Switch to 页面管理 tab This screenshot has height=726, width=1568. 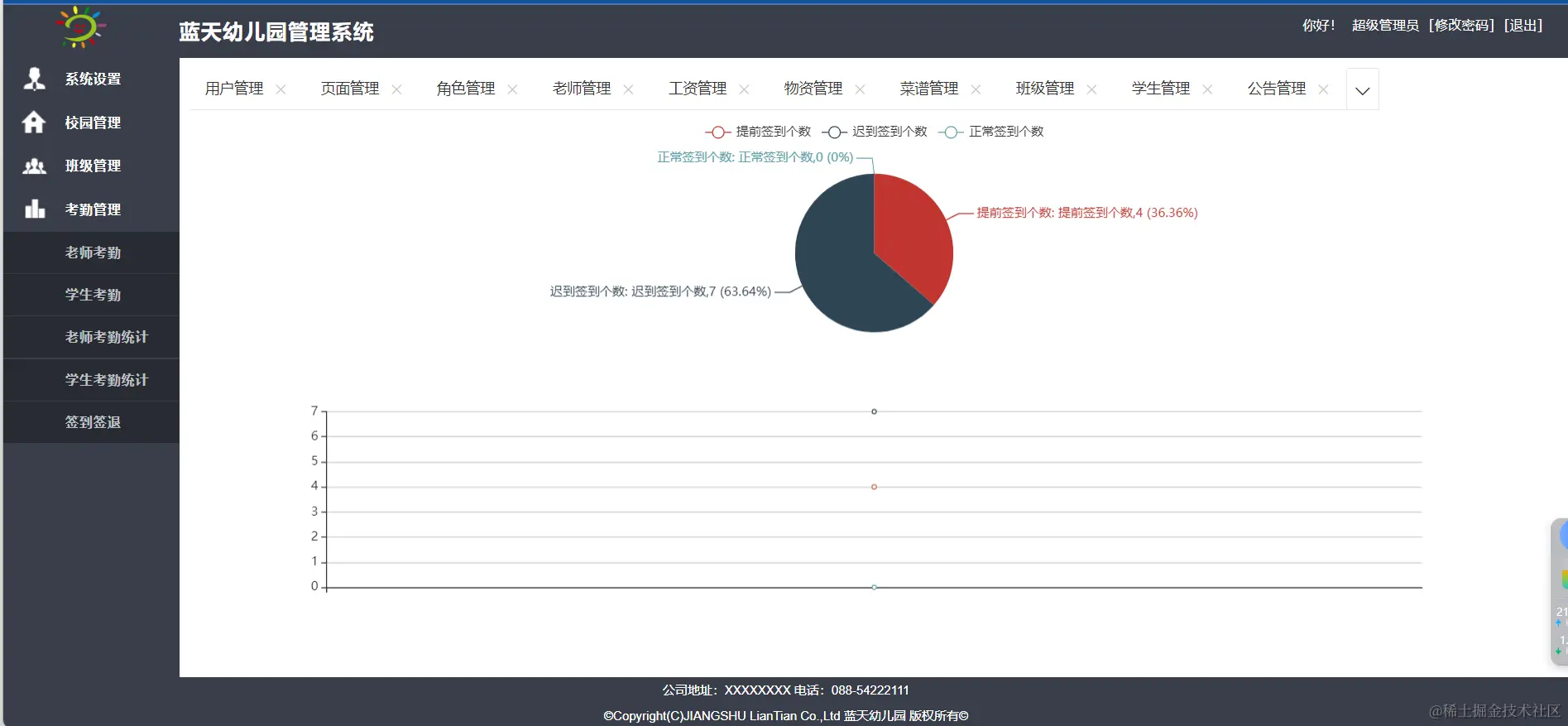(x=350, y=89)
